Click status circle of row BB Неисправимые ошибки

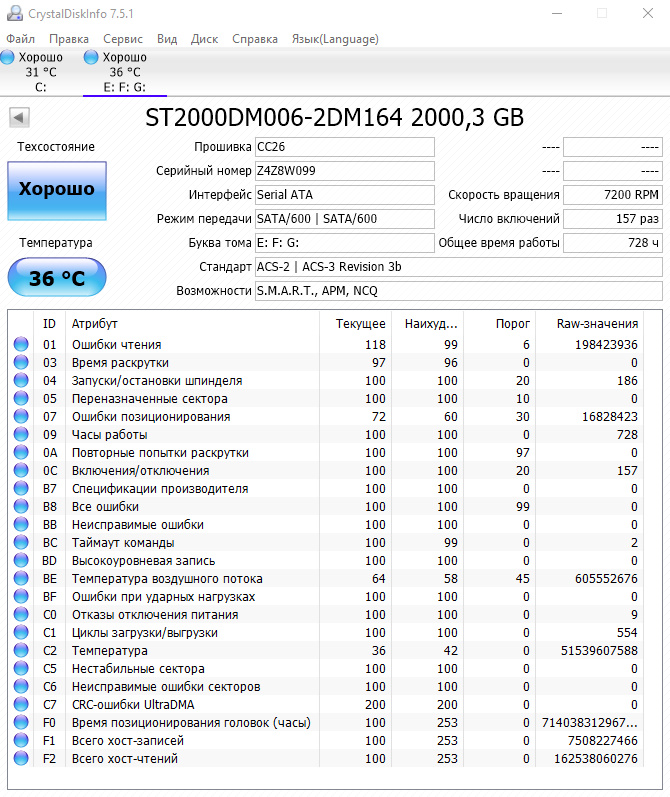pos(21,524)
